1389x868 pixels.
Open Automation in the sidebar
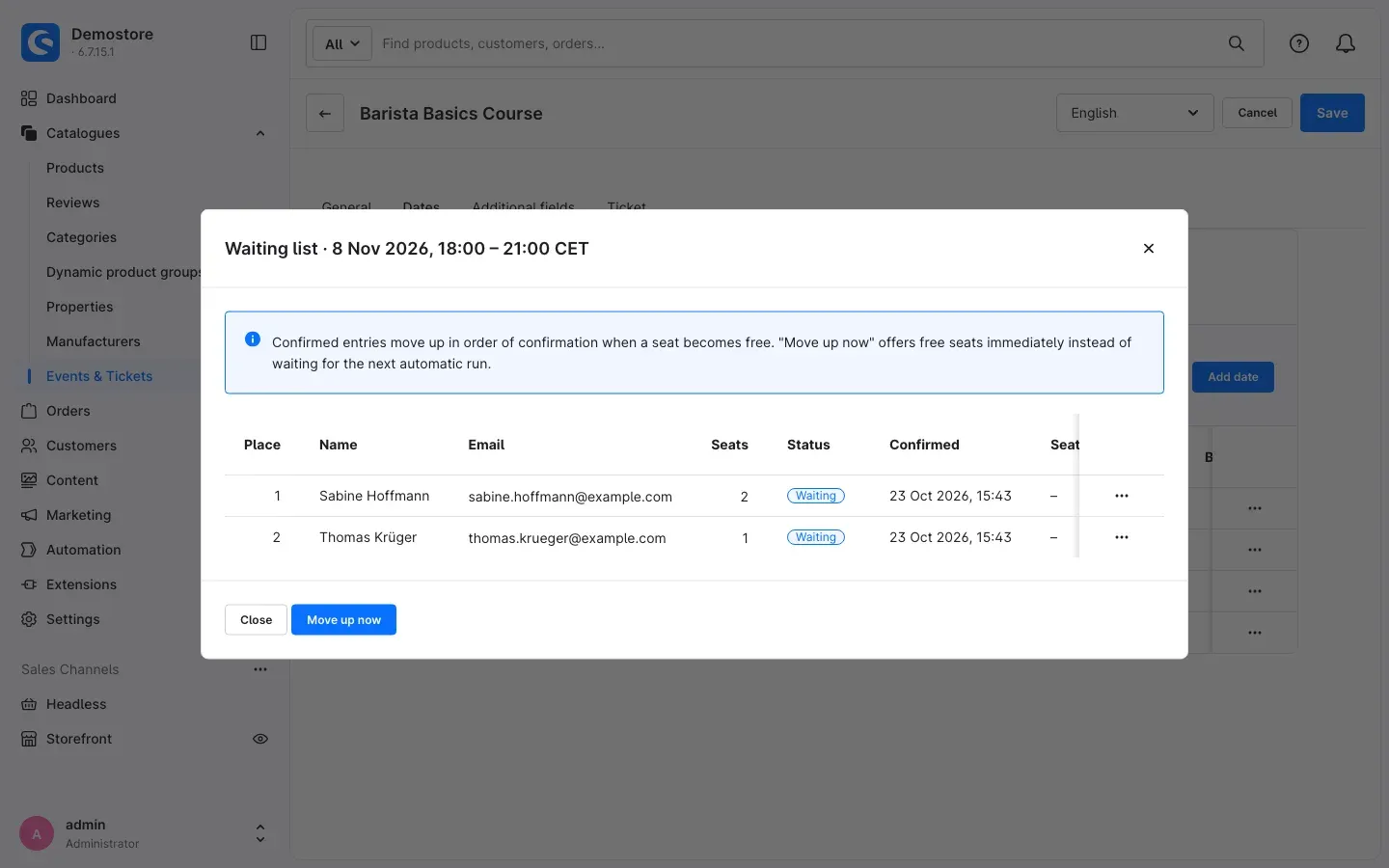click(x=83, y=550)
